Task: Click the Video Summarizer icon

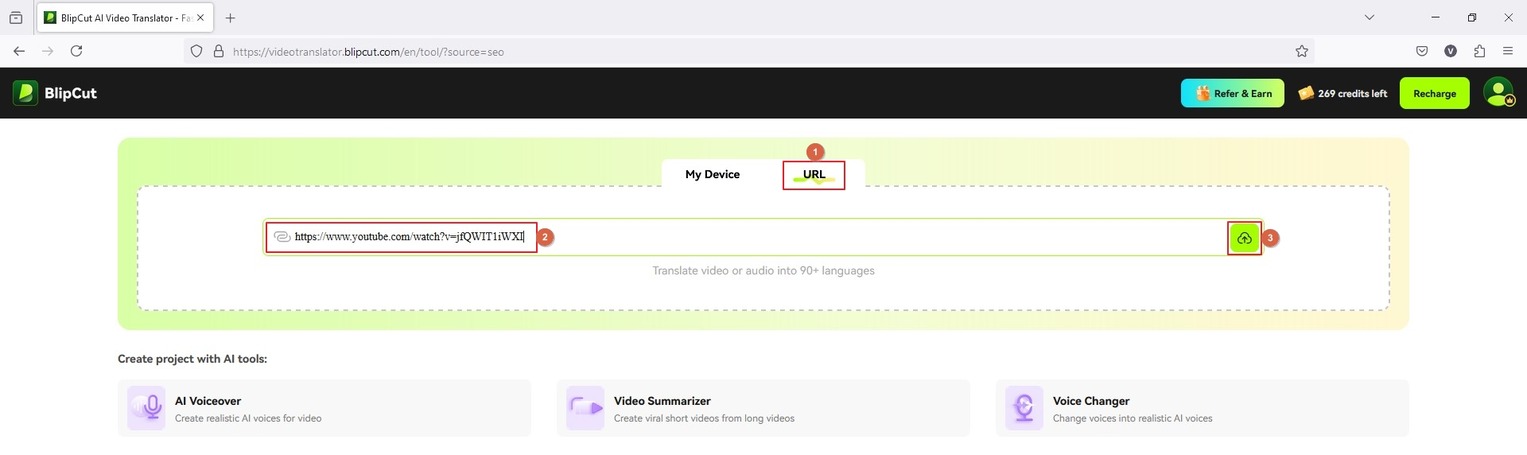Action: [x=585, y=408]
